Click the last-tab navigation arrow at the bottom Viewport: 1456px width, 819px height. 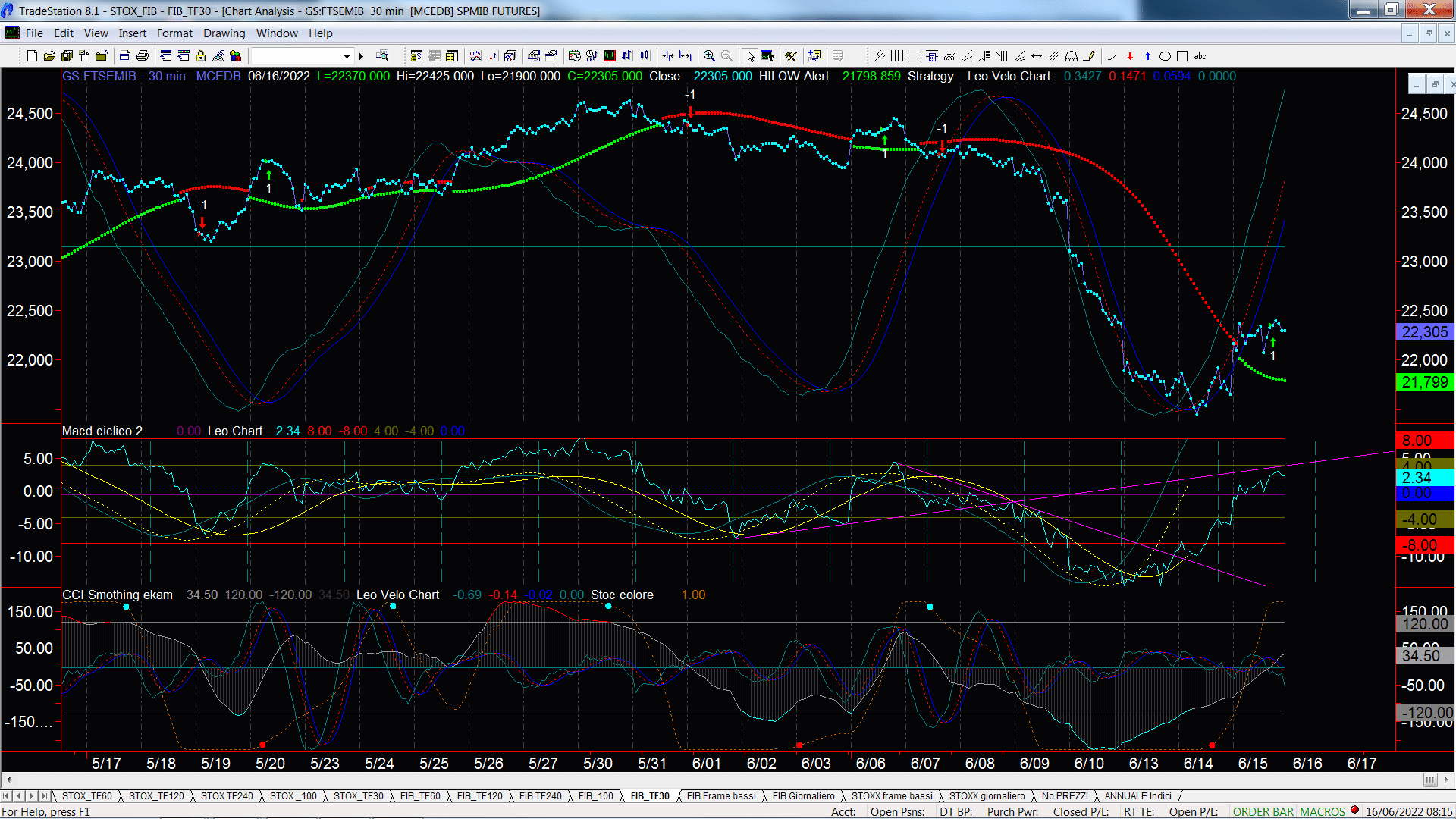[44, 795]
